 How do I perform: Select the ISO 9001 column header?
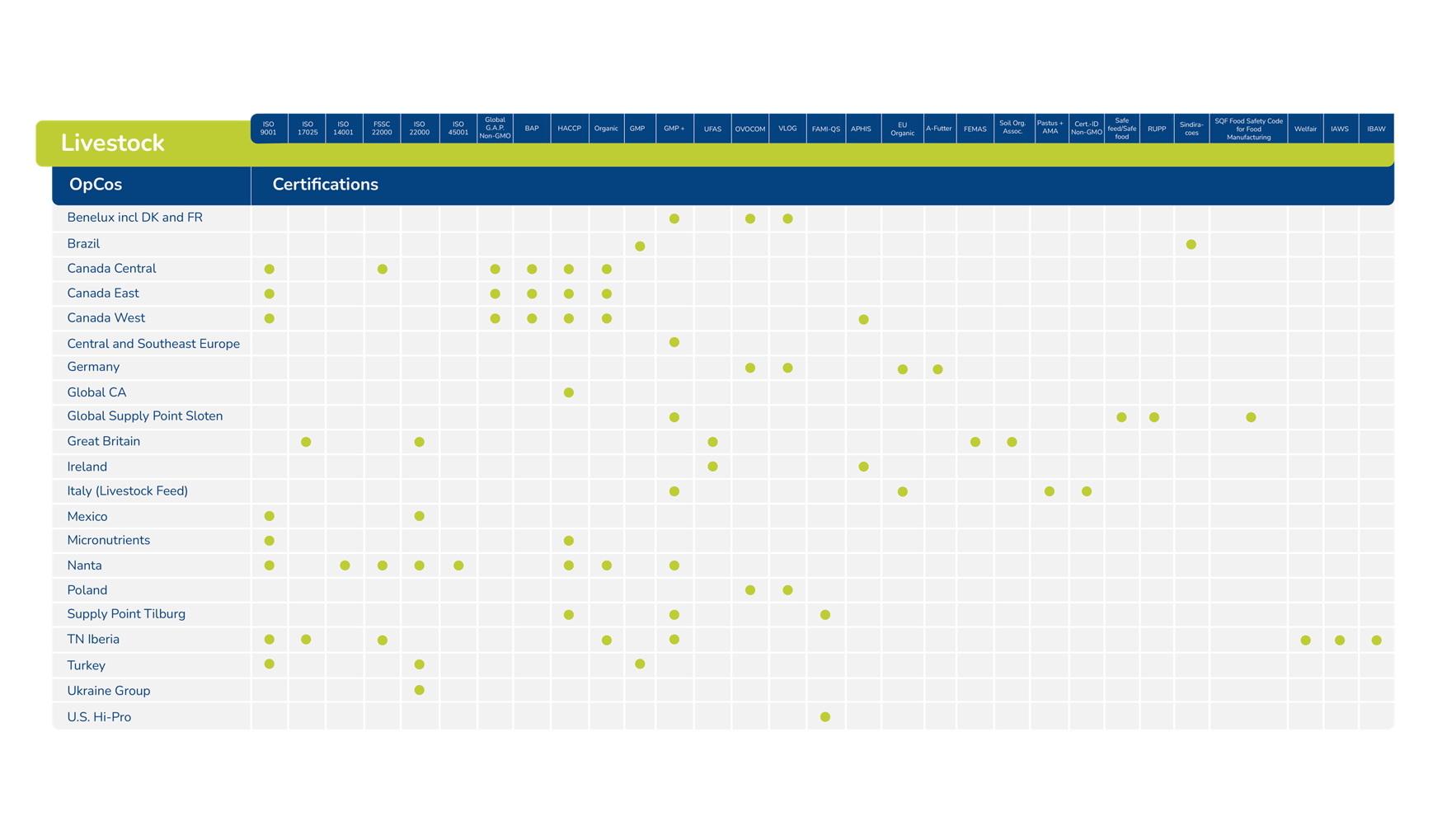pyautogui.click(x=269, y=129)
